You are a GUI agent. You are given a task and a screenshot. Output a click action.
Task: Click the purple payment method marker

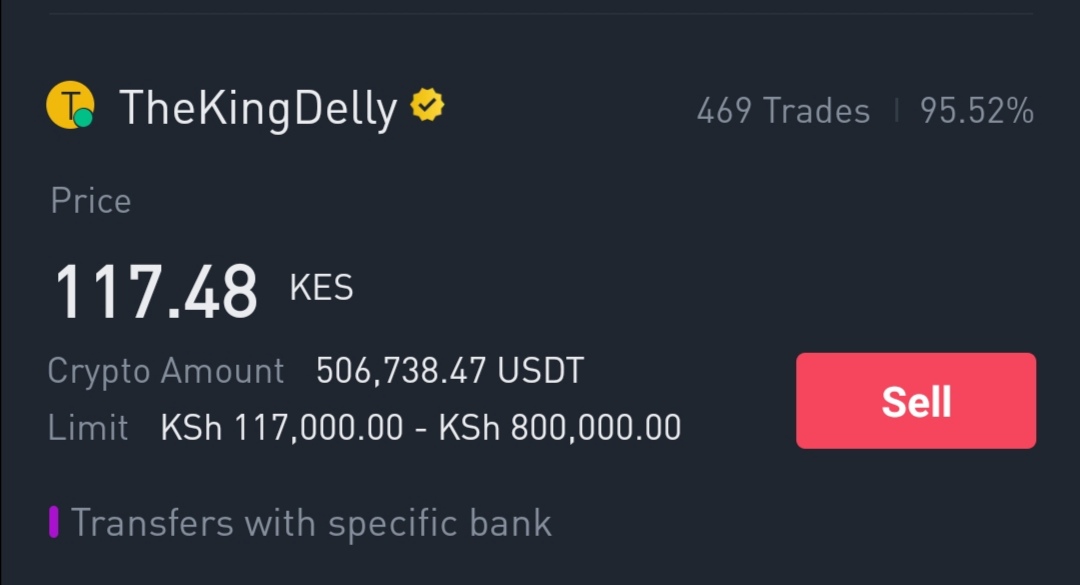click(x=54, y=522)
